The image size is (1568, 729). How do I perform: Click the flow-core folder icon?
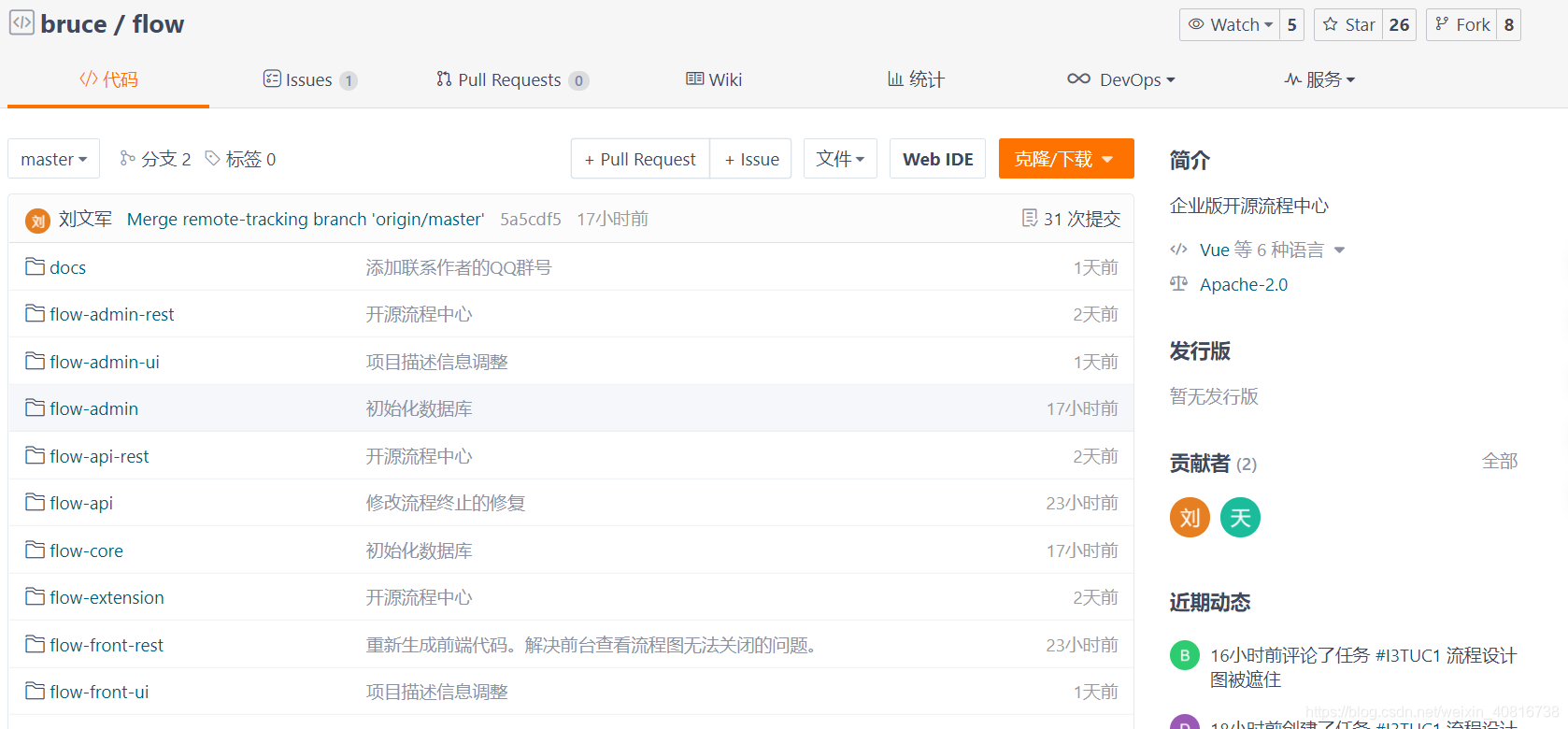coord(36,550)
